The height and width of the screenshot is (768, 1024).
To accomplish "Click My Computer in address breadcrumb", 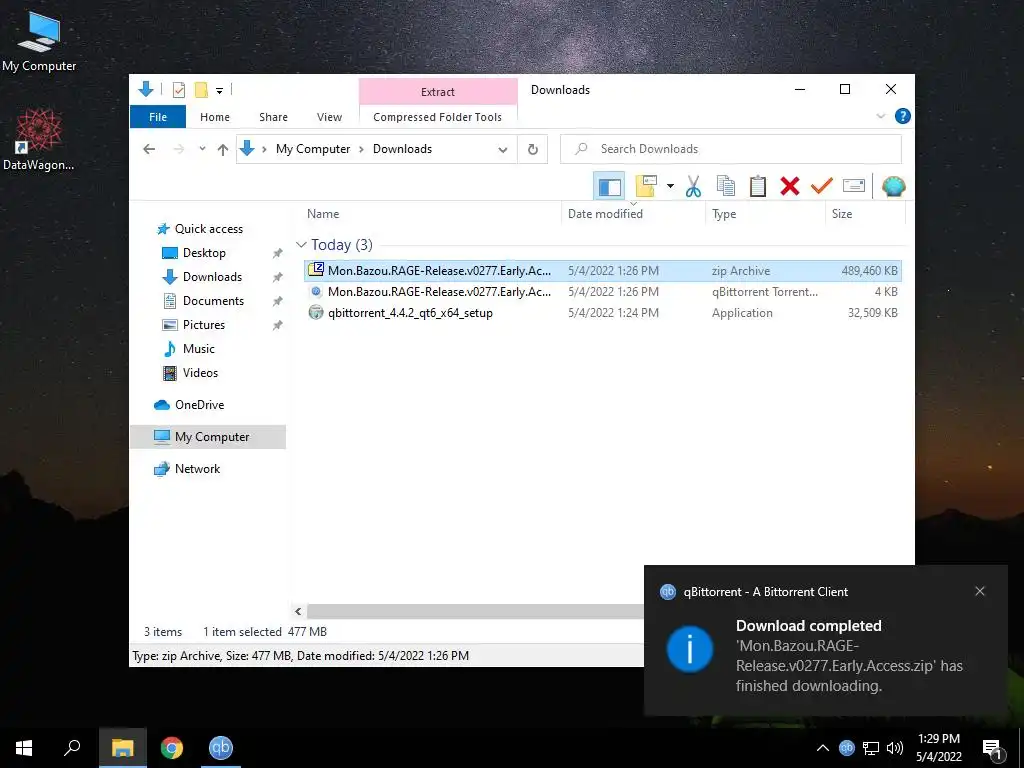I will click(x=313, y=149).
